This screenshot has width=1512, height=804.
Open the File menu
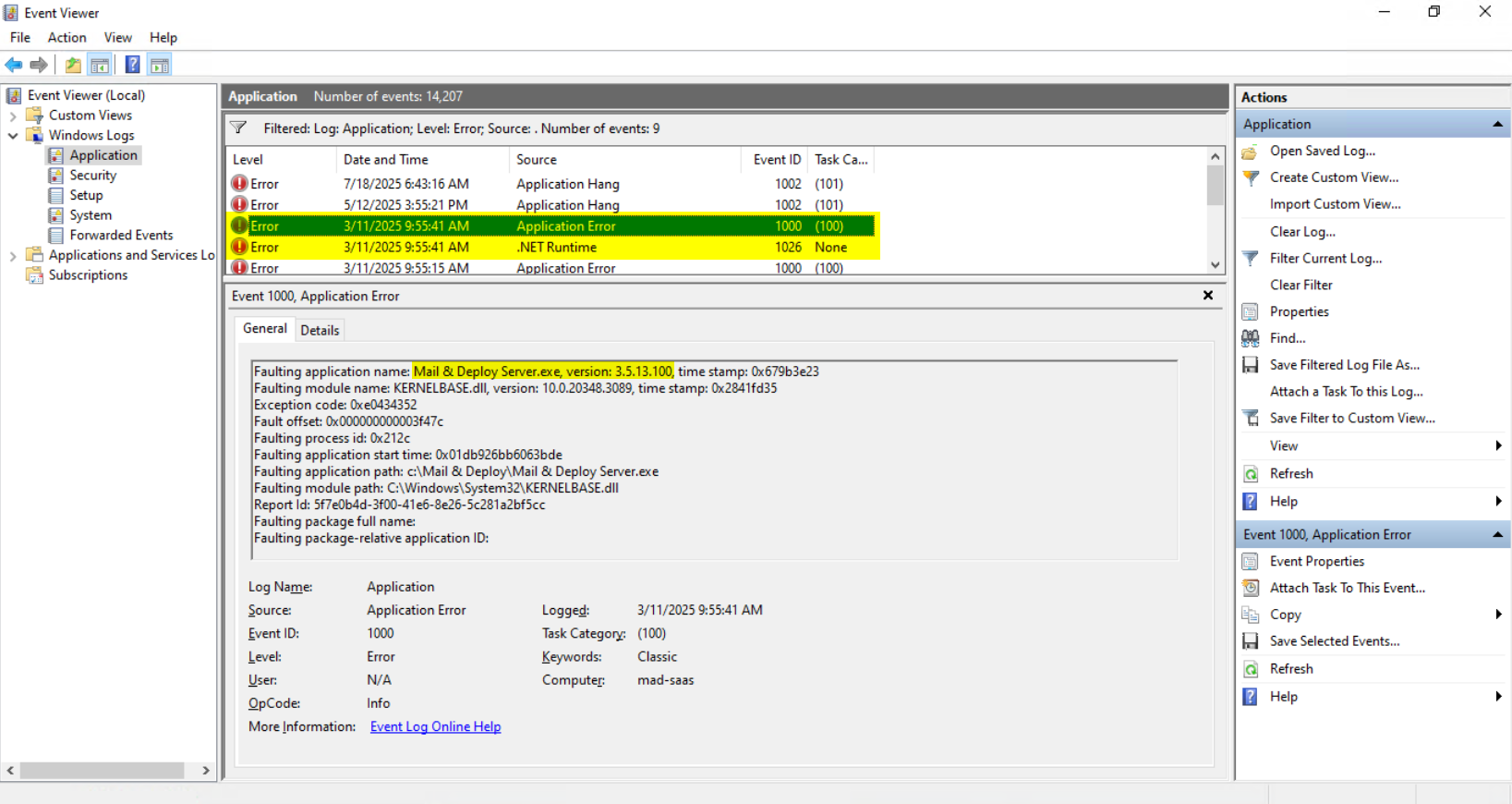[20, 38]
